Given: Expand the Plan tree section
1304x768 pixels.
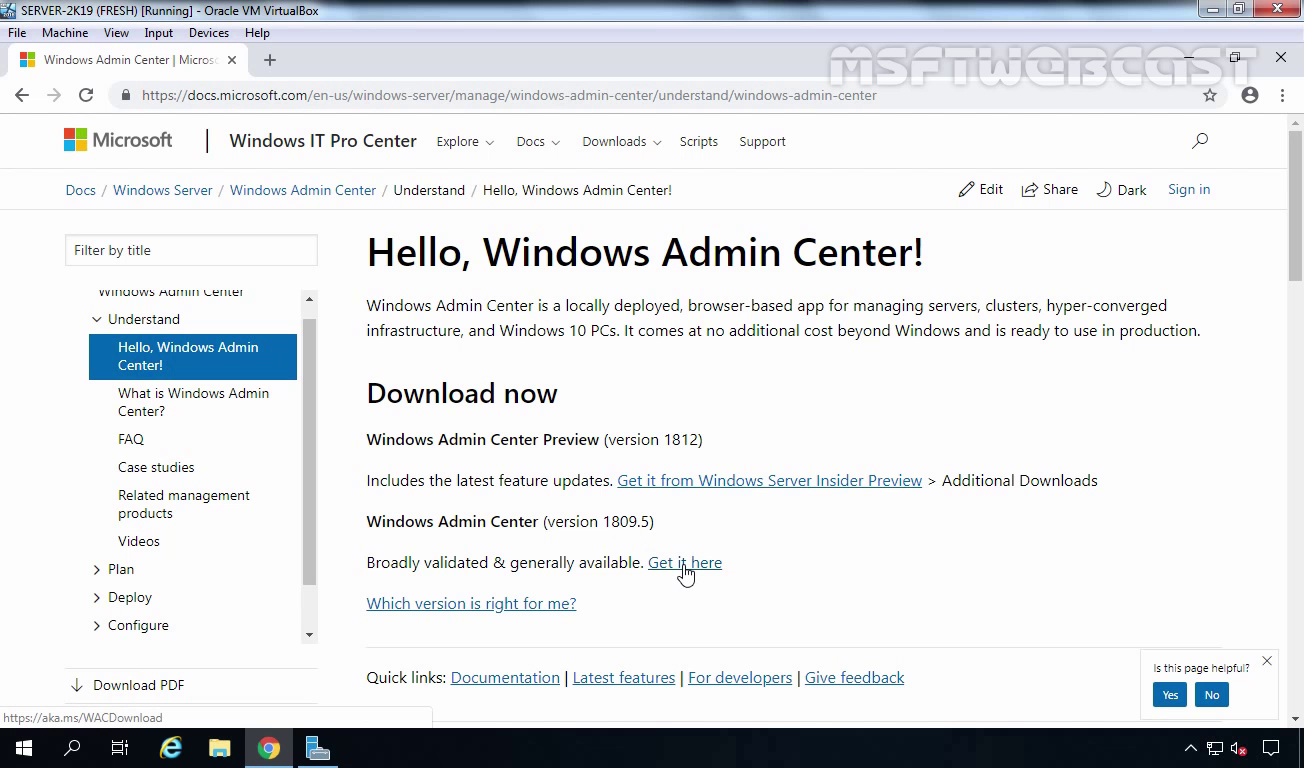Looking at the screenshot, I should [x=97, y=569].
